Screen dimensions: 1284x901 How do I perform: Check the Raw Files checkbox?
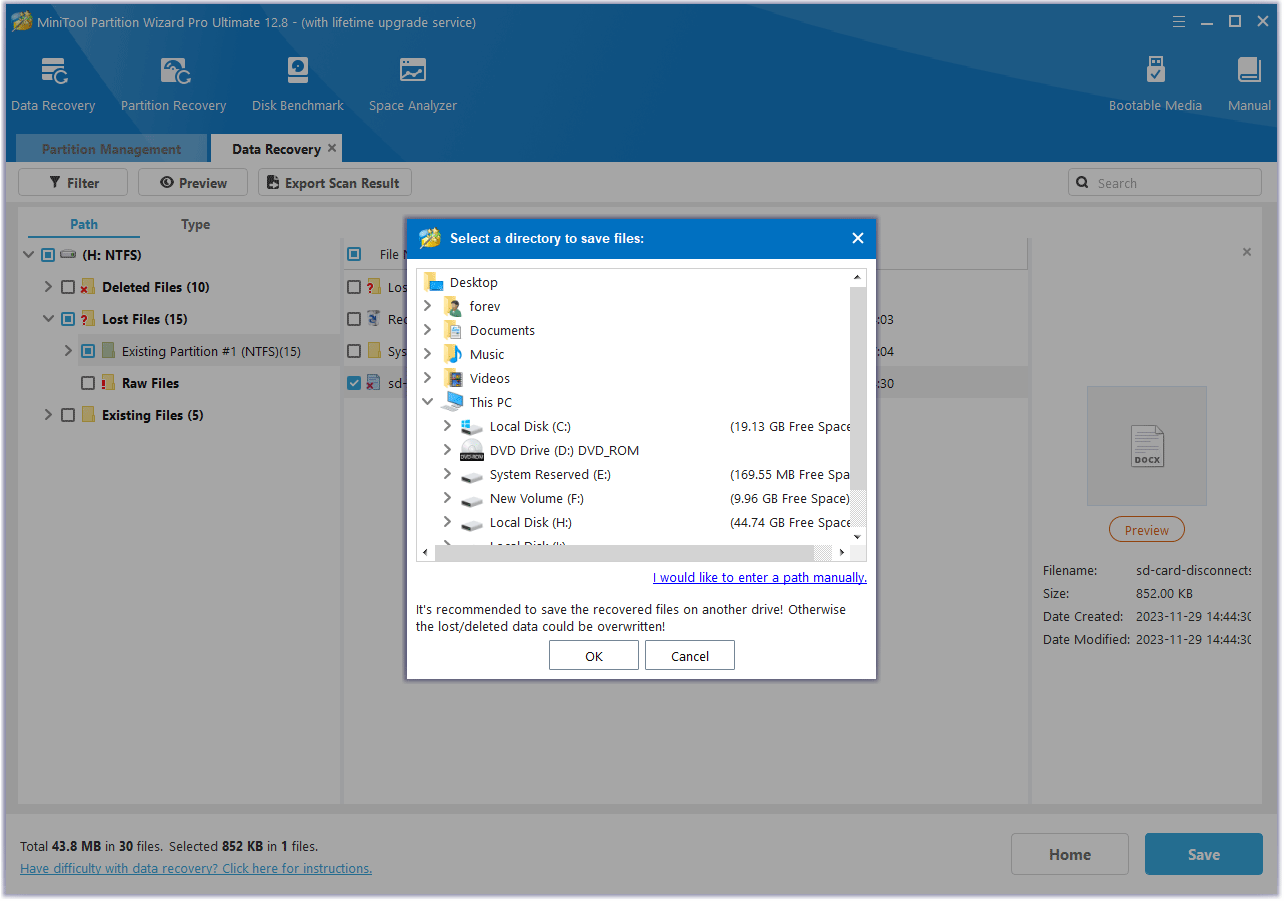pyautogui.click(x=88, y=382)
